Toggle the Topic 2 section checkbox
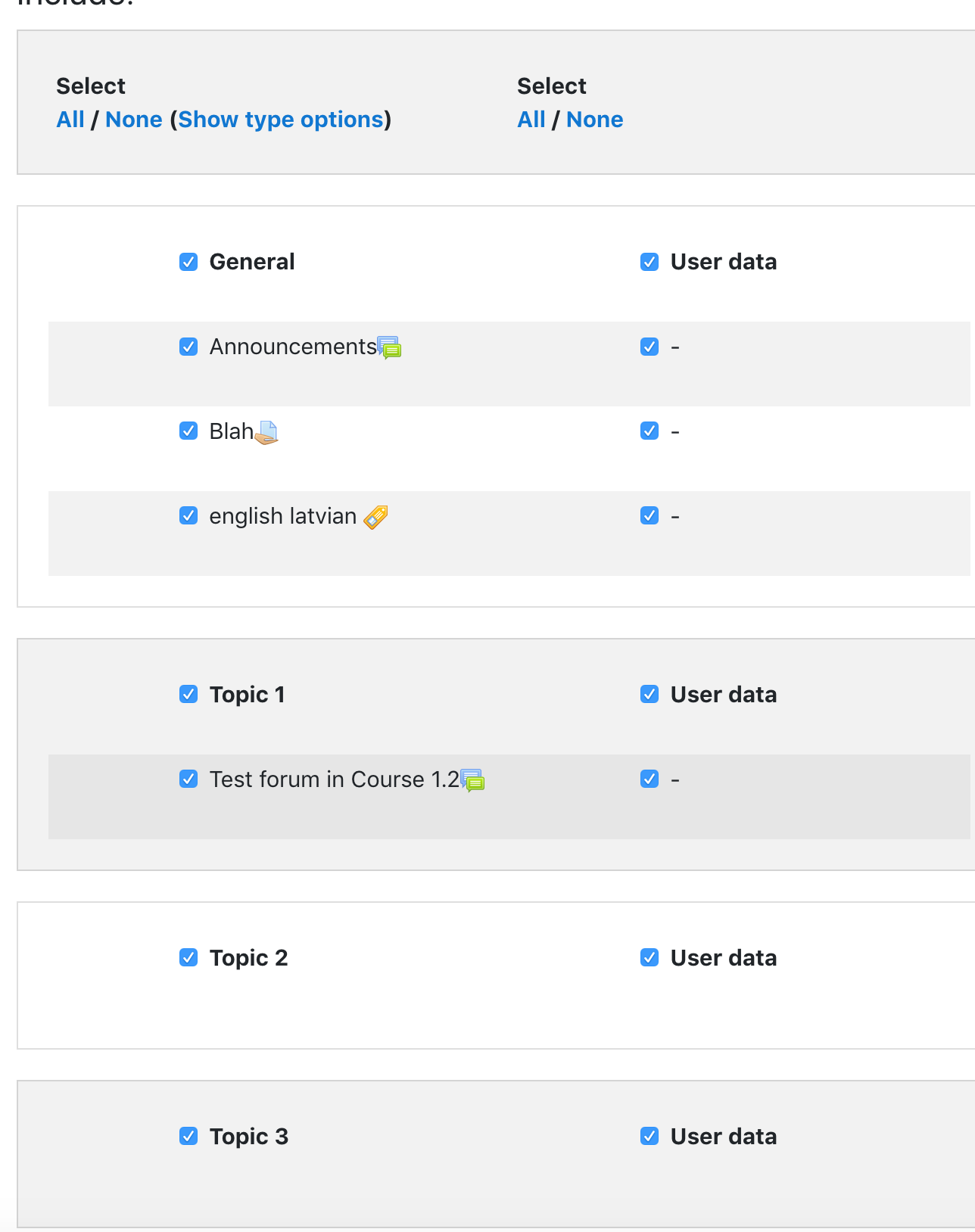This screenshot has height=1232, width=975. [x=188, y=957]
